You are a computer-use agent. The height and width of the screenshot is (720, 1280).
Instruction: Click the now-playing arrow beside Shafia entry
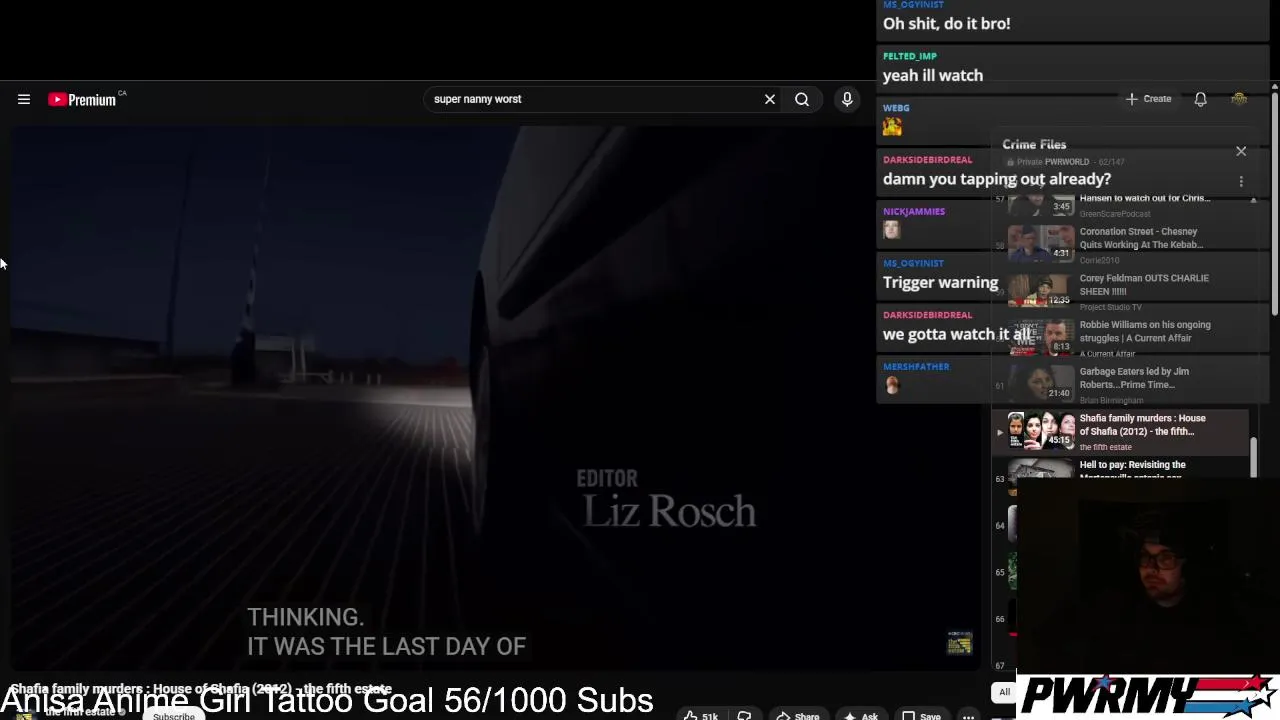[x=999, y=432]
